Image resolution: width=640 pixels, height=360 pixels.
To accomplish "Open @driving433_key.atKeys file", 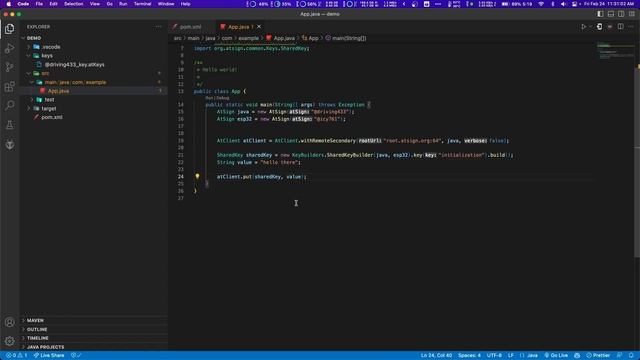I will (74, 64).
